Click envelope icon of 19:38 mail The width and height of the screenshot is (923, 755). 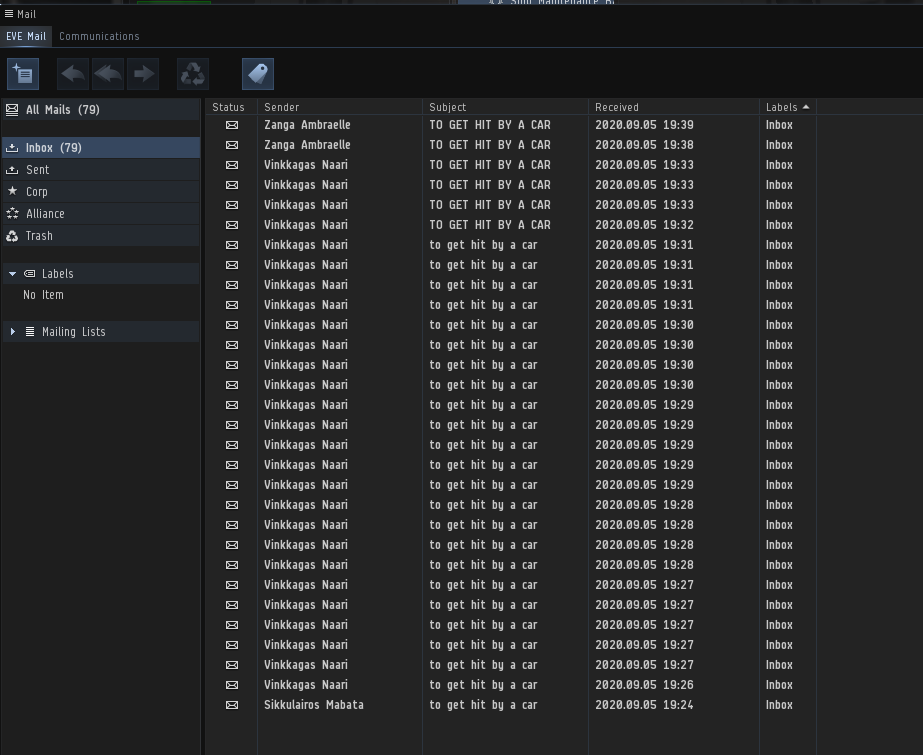pyautogui.click(x=232, y=145)
